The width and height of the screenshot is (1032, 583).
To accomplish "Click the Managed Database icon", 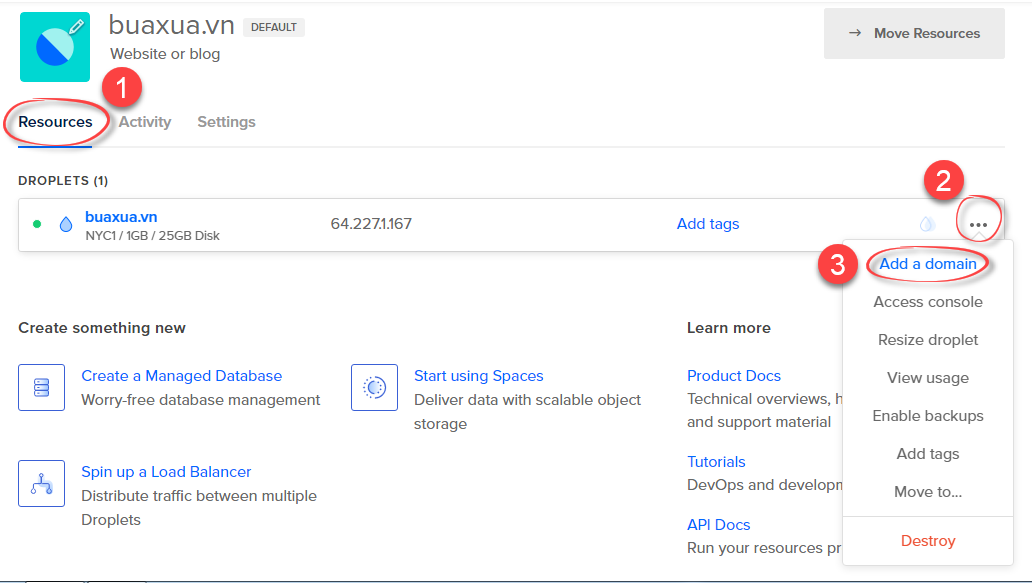I will pos(41,388).
